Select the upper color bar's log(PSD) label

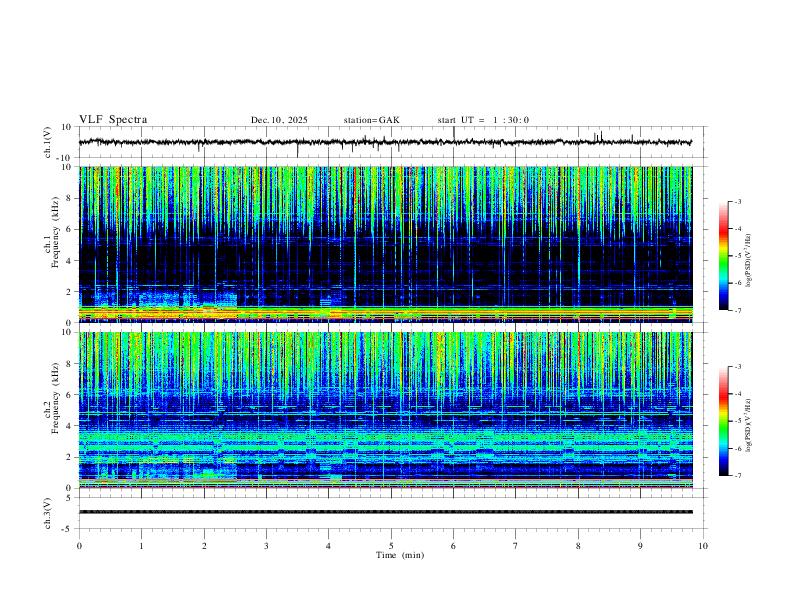(748, 260)
